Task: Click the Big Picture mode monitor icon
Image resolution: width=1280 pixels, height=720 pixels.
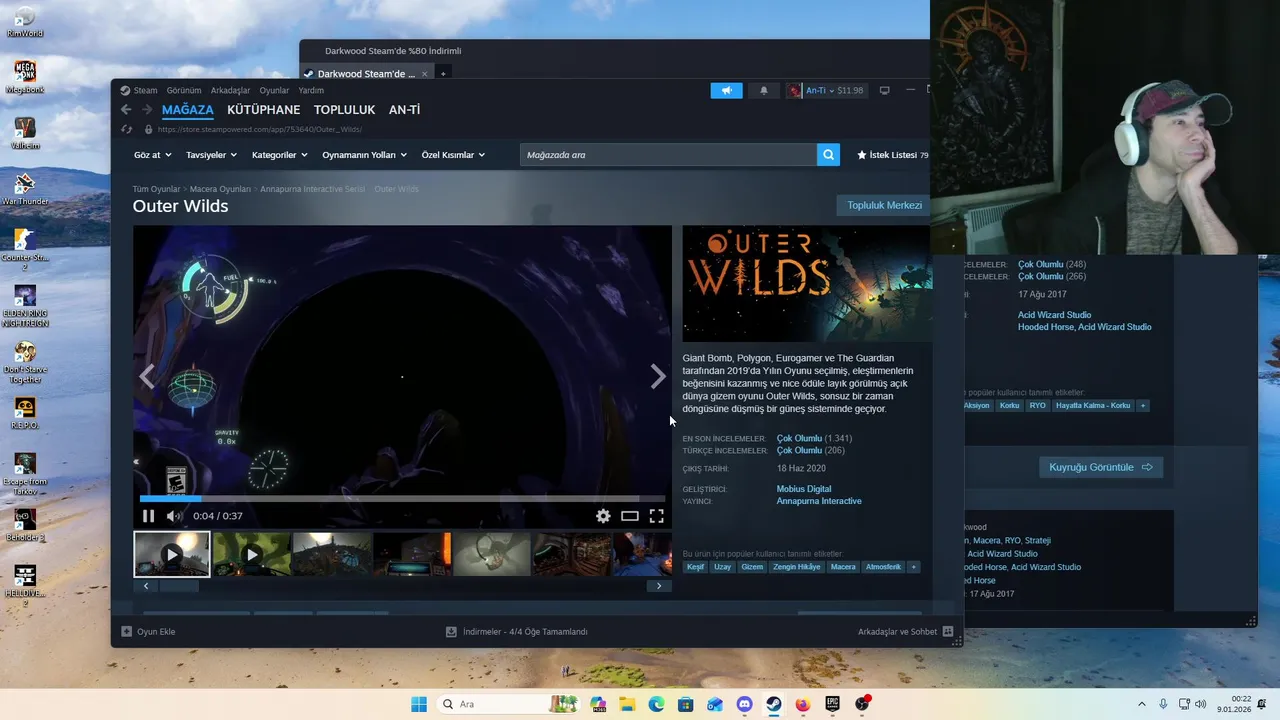Action: point(884,90)
